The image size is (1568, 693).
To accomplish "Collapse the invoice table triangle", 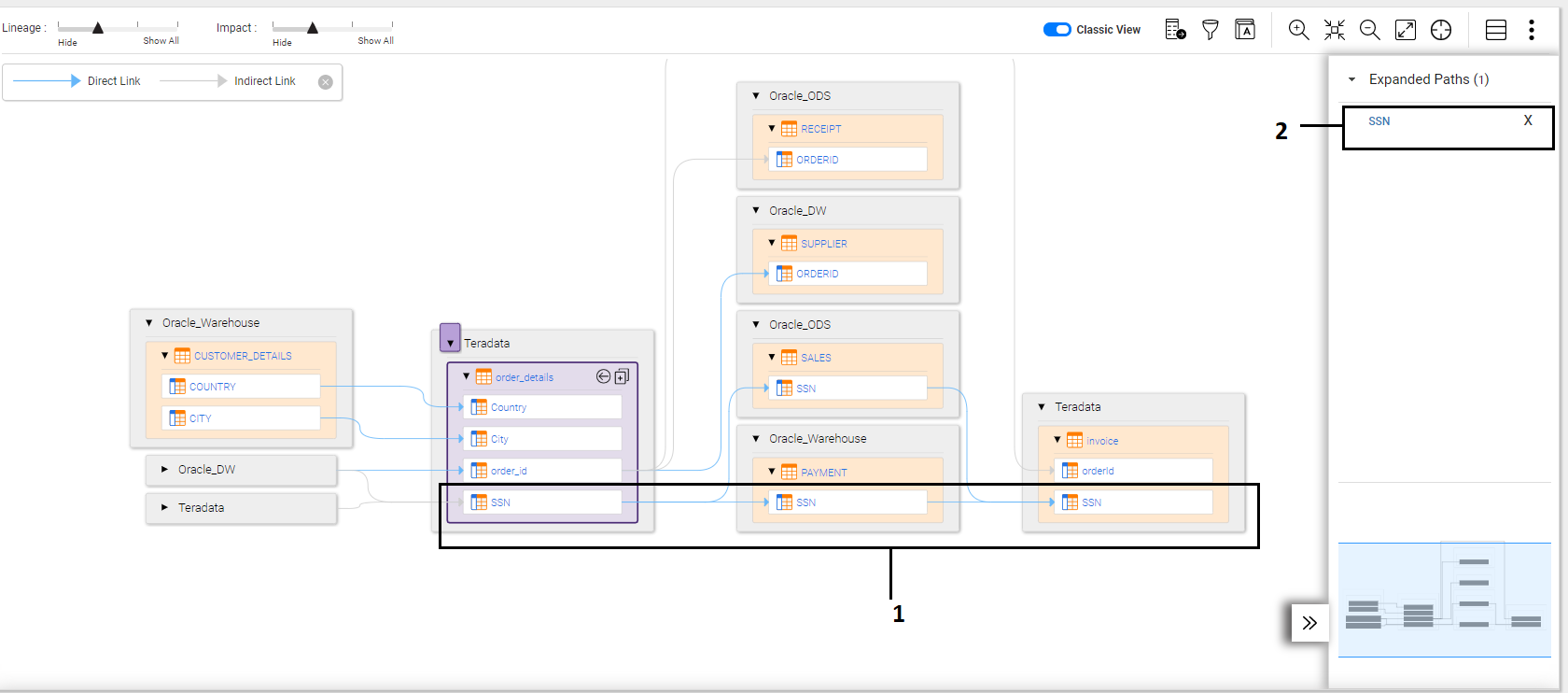I will [x=1057, y=440].
